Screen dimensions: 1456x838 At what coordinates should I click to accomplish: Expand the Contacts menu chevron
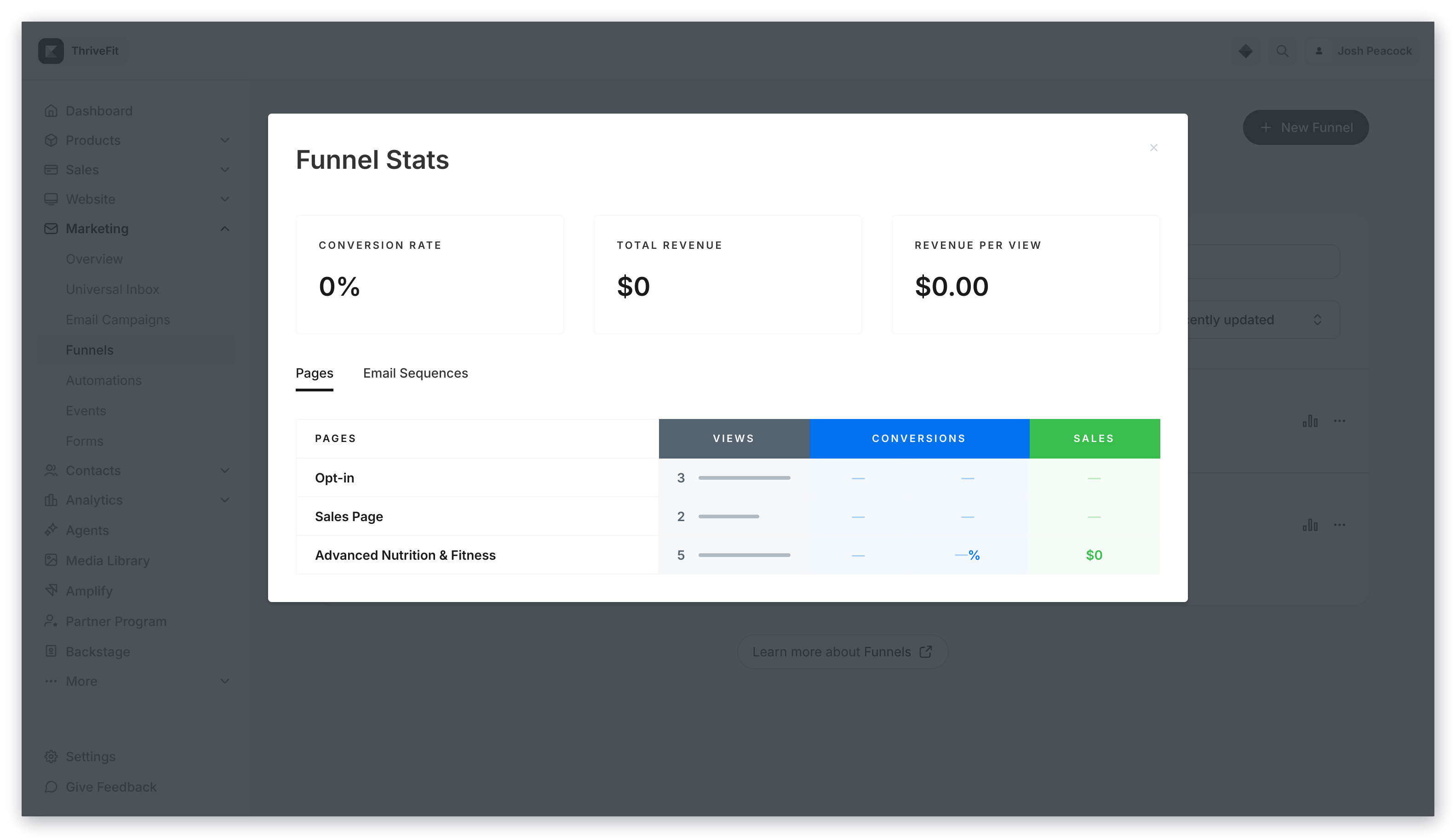224,470
